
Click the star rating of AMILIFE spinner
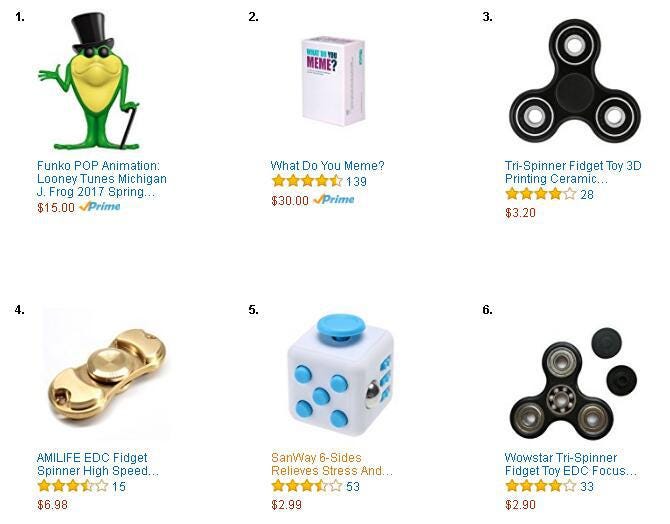pos(73,486)
